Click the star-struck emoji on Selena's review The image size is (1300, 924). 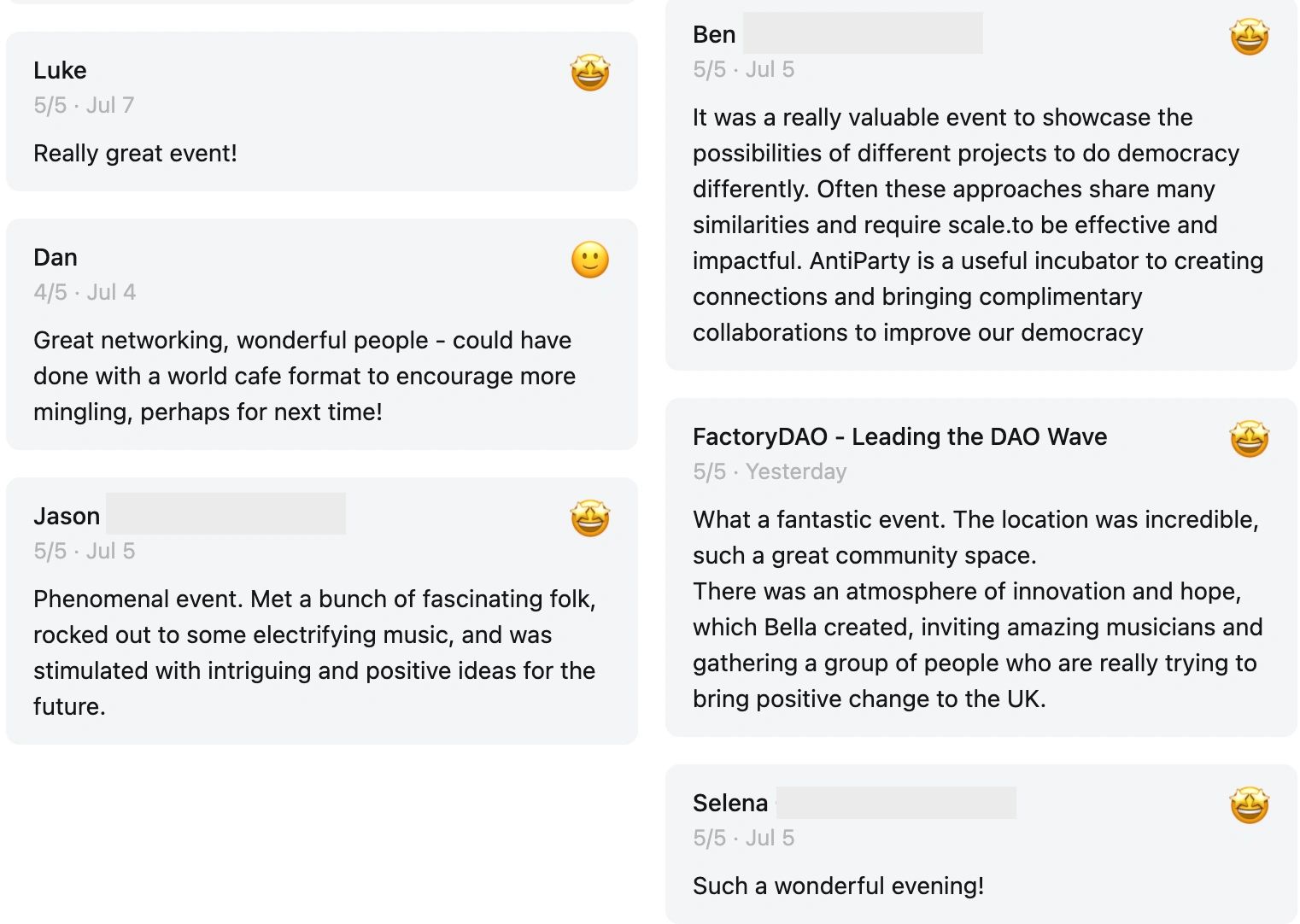pyautogui.click(x=1249, y=805)
